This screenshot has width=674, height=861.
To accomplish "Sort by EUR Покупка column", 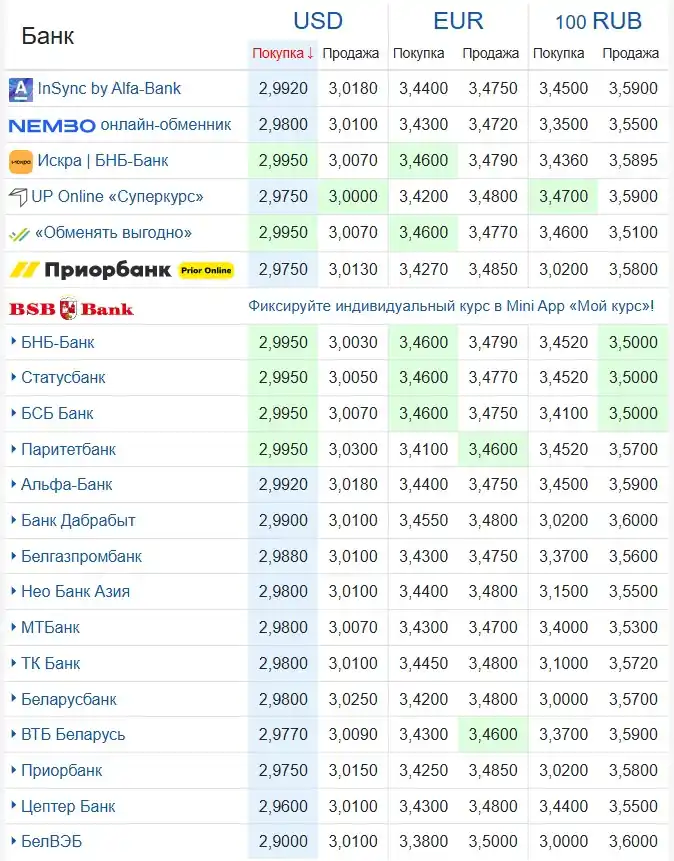I will (x=419, y=53).
